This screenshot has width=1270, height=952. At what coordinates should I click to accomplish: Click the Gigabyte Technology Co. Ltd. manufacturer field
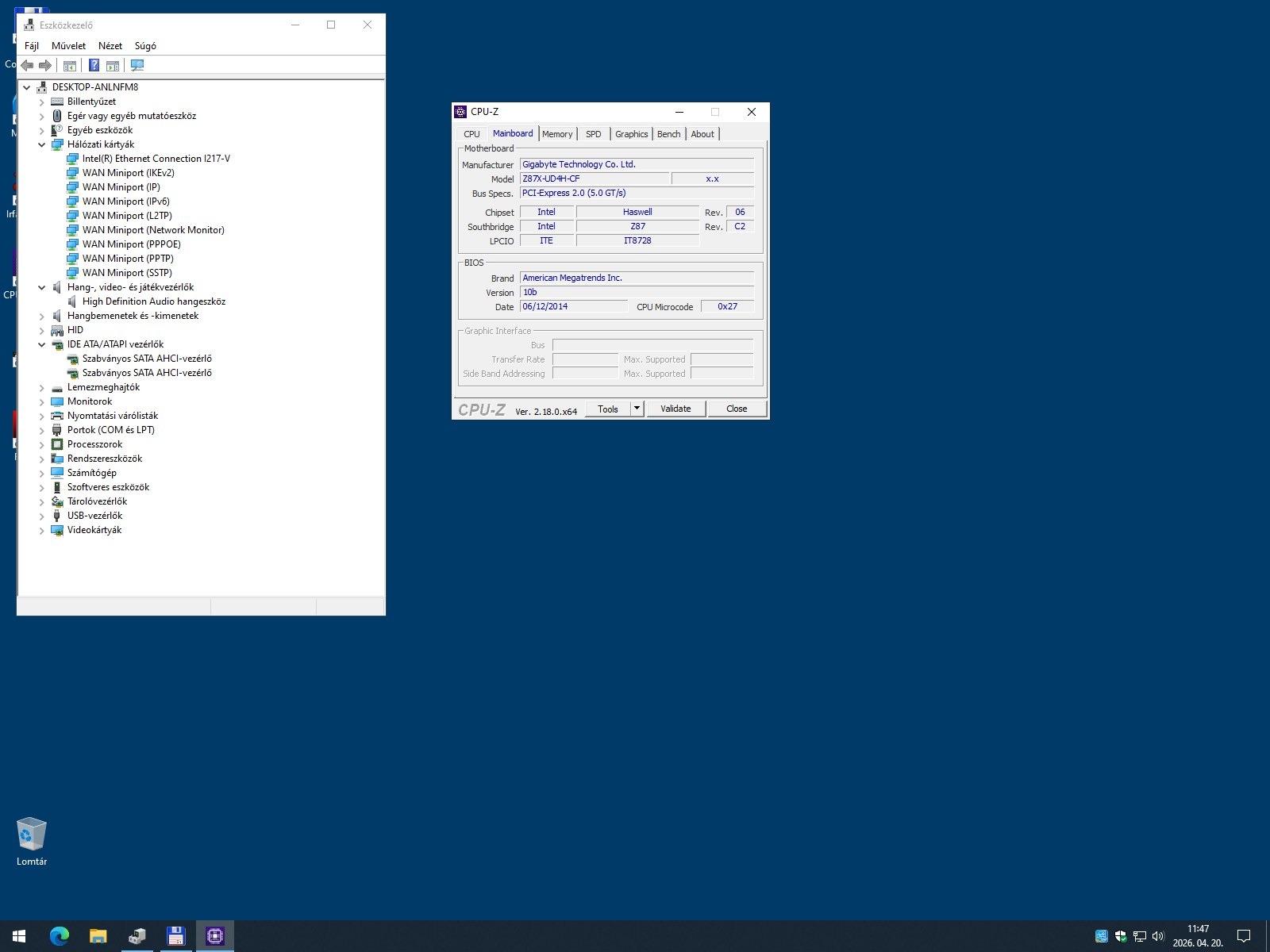tap(637, 165)
